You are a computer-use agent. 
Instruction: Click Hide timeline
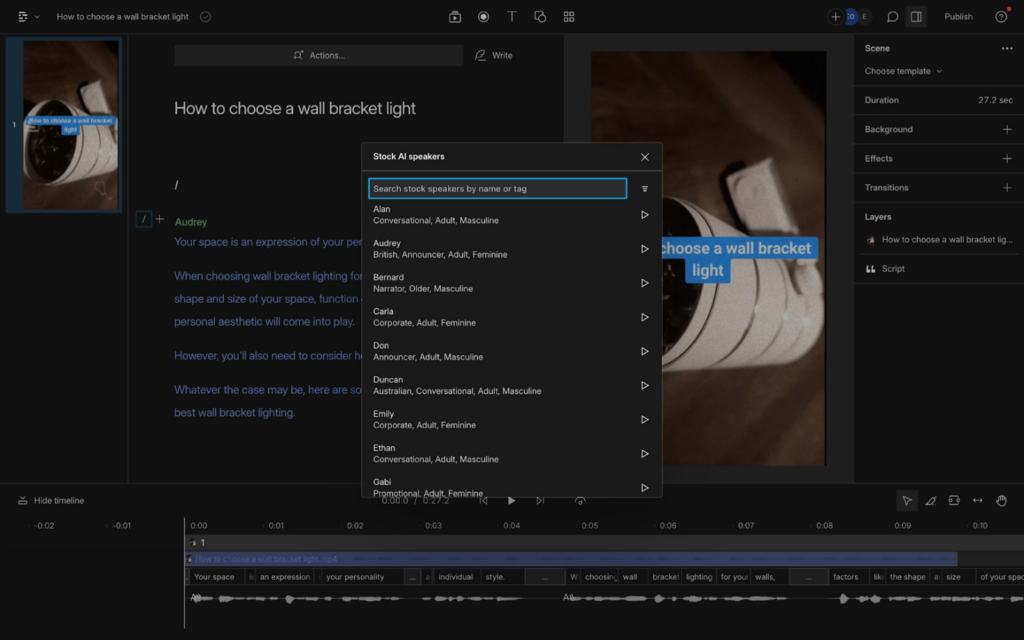tap(48, 500)
